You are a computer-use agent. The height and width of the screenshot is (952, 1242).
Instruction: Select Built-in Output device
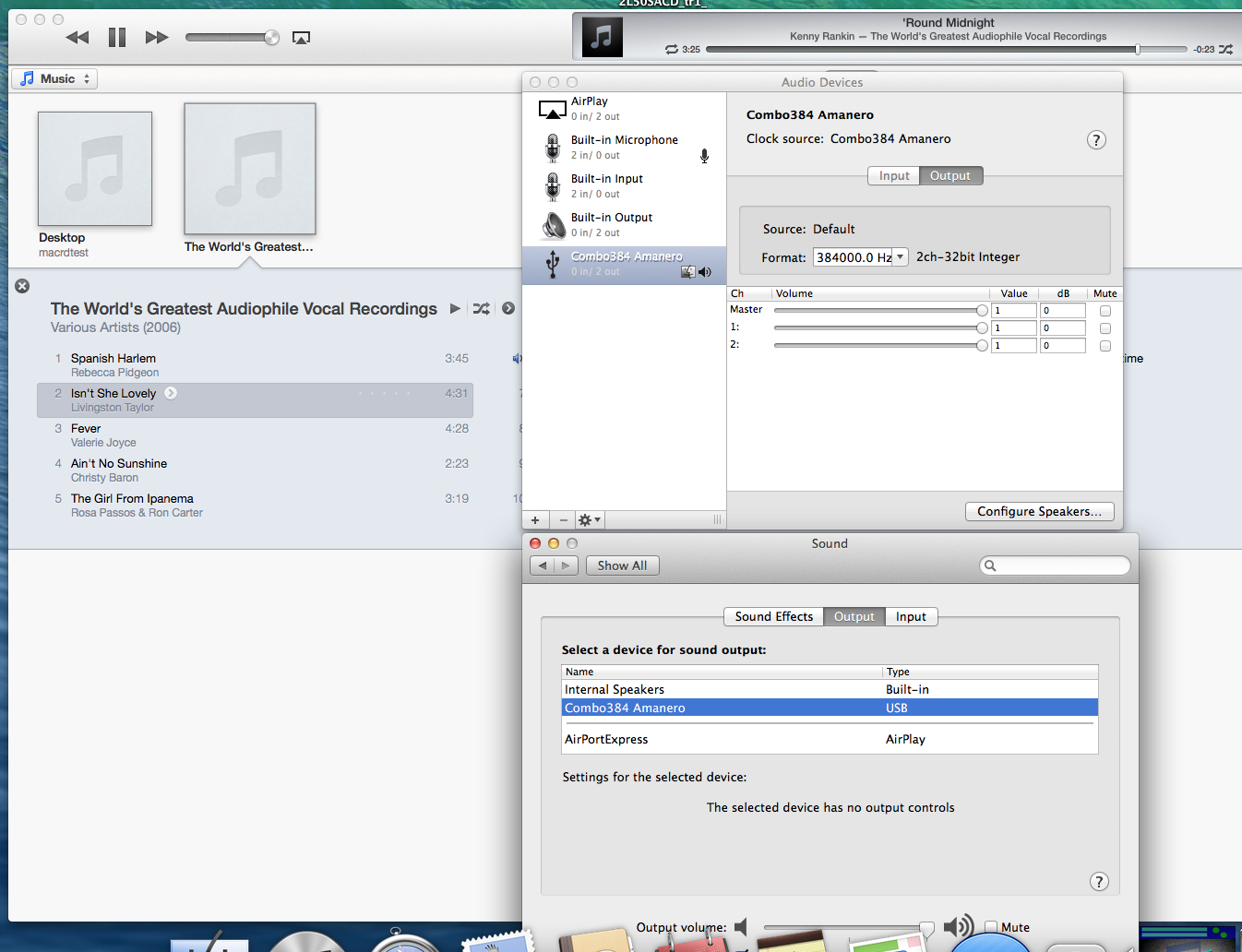coord(625,226)
